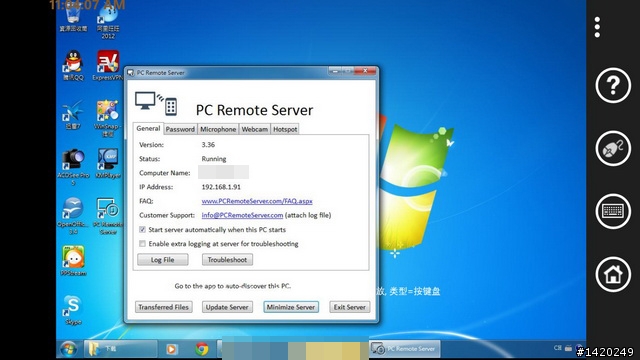Image resolution: width=640 pixels, height=360 pixels.
Task: Select the IP address 192.168.1.91 text
Action: point(221,187)
